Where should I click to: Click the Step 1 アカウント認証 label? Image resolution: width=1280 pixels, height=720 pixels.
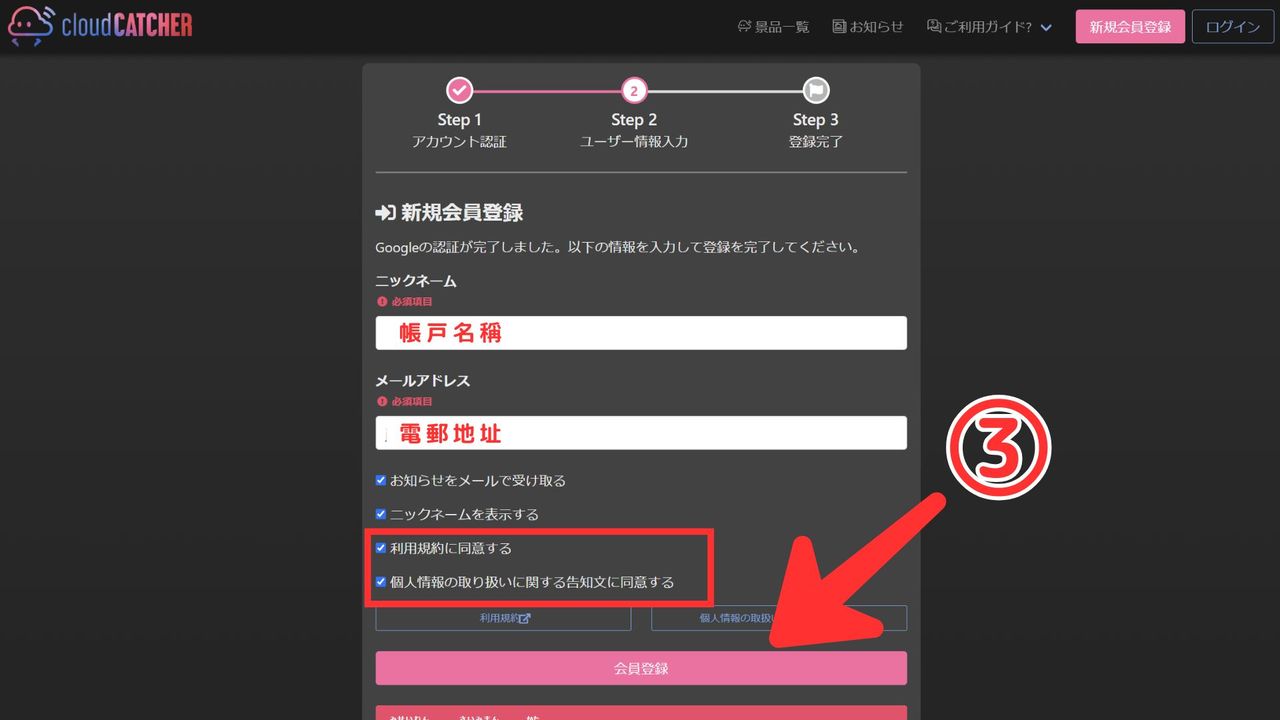click(459, 142)
